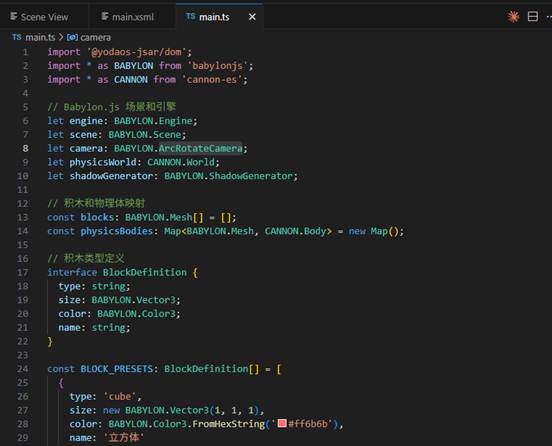Click the camera symbol breadcrumb
552x446 pixels.
[95, 37]
